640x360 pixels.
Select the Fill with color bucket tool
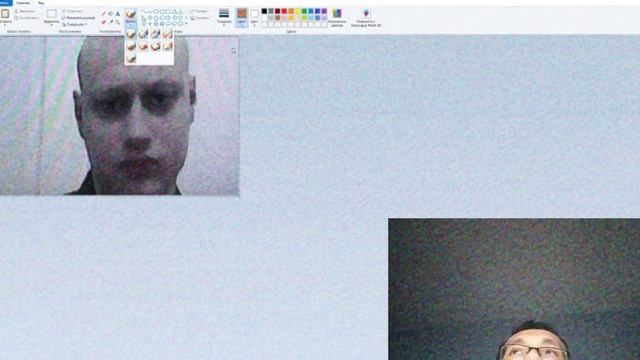click(110, 13)
